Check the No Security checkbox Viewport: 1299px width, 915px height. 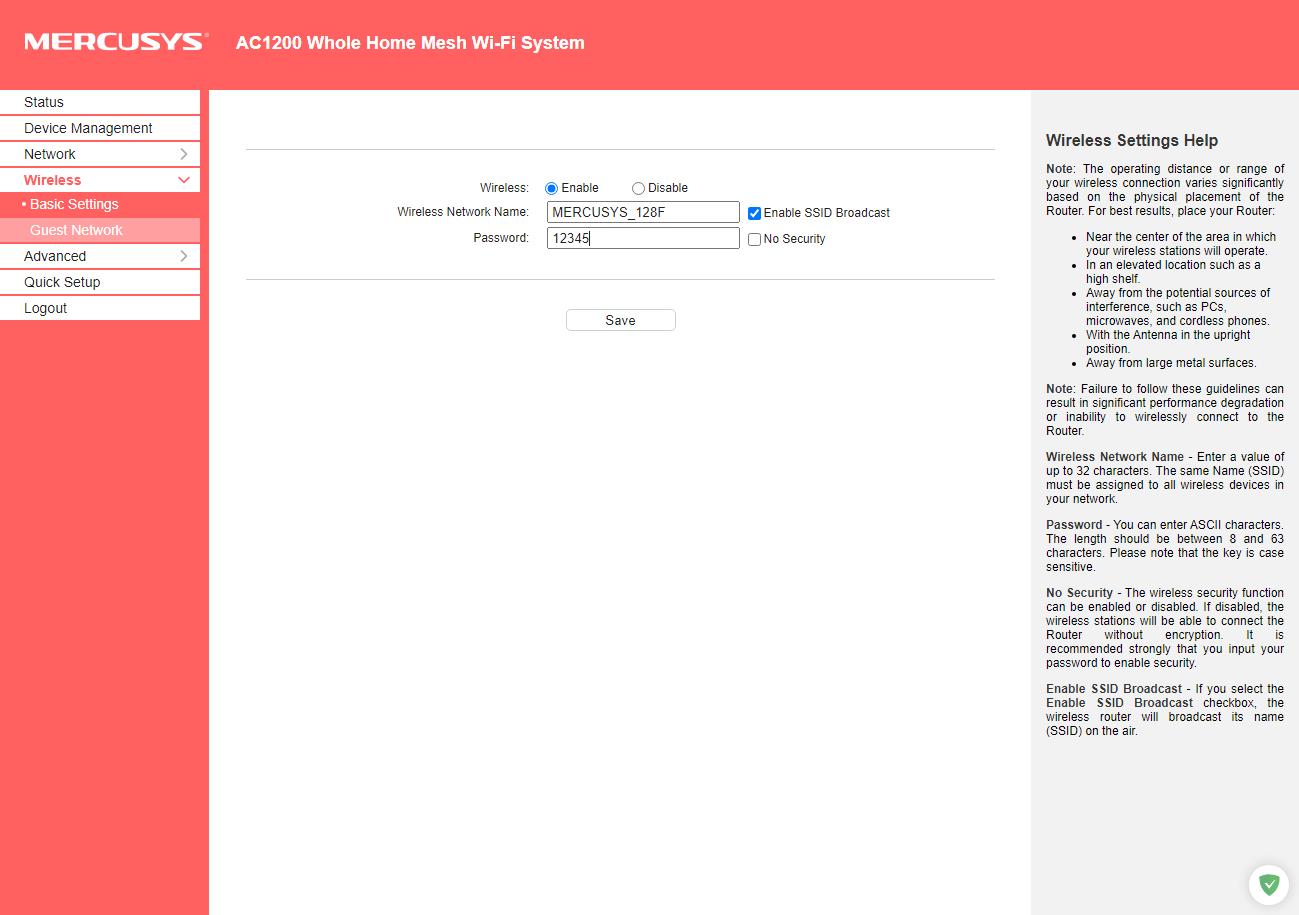click(754, 239)
